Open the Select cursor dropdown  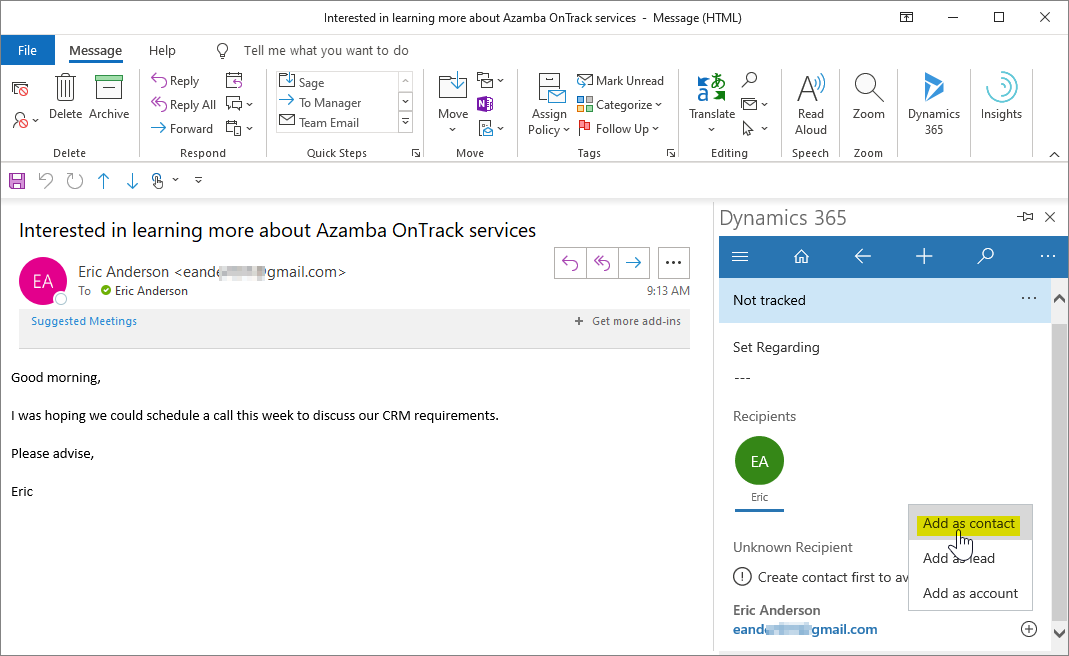754,128
